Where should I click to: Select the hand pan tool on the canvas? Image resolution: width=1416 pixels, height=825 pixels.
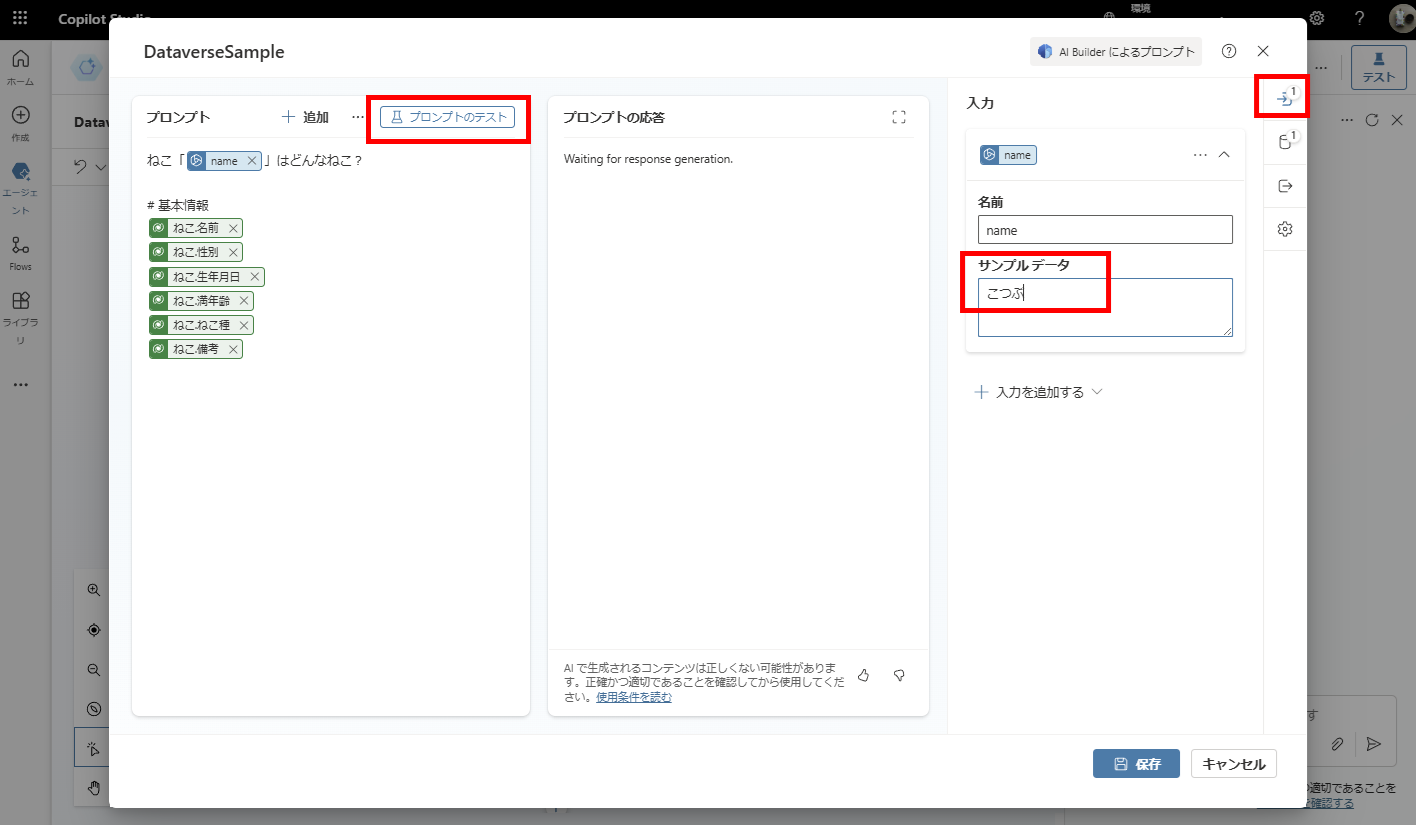coord(93,788)
